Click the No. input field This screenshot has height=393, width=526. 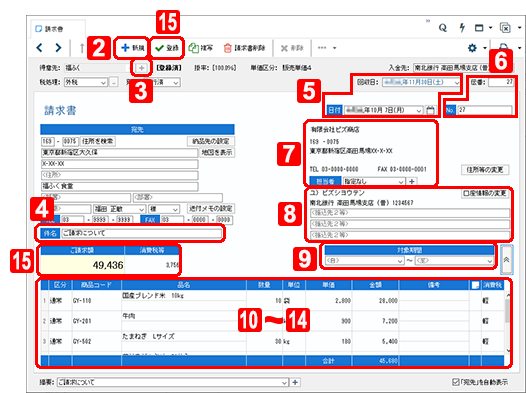[x=484, y=110]
